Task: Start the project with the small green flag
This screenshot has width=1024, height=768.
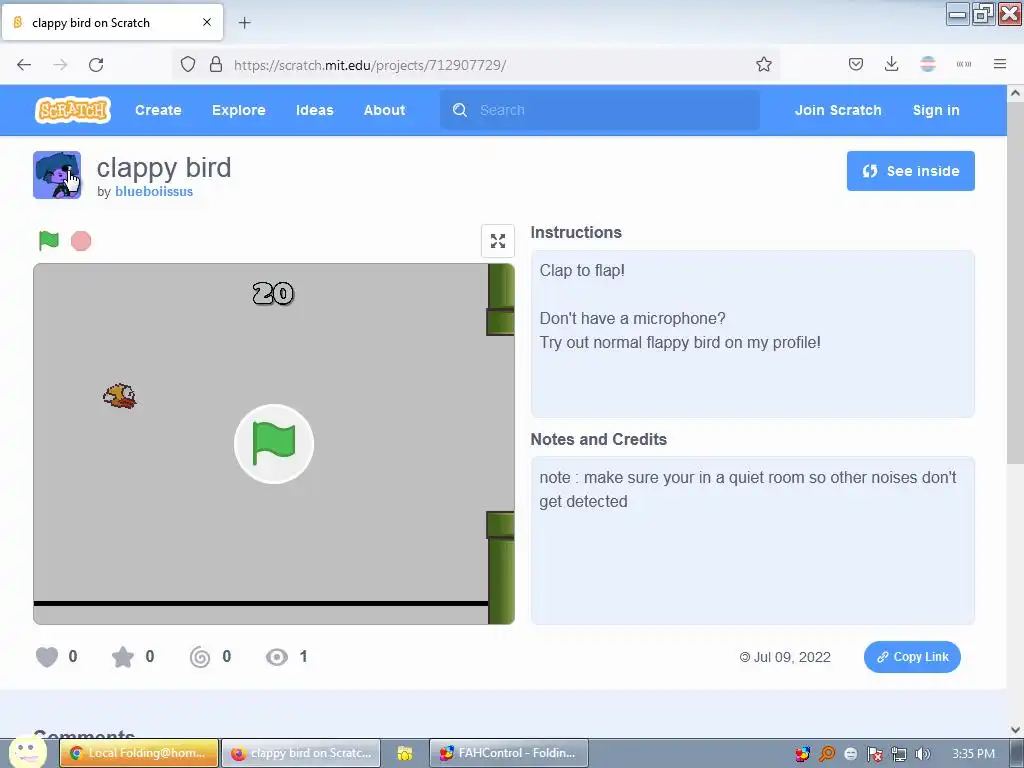Action: (49, 240)
